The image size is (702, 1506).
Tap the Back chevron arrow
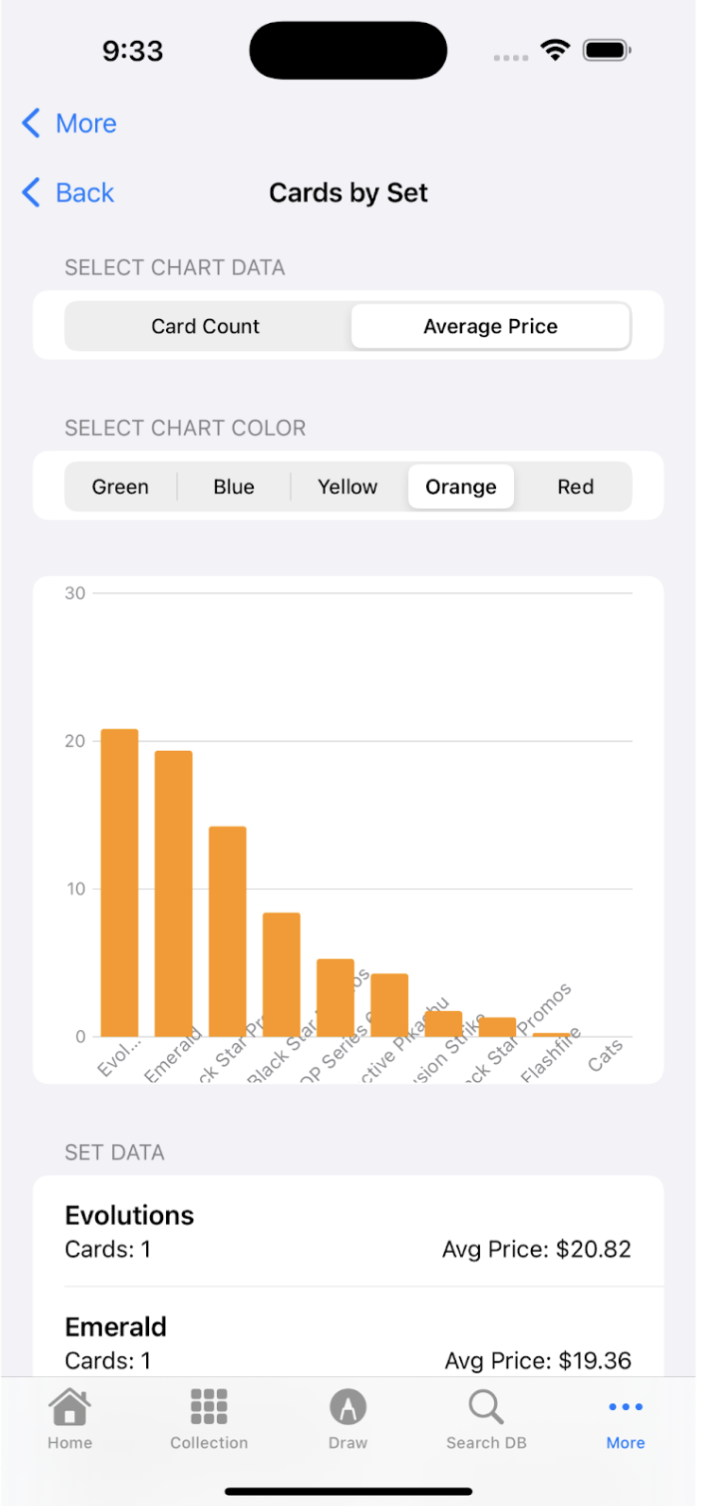(x=32, y=193)
